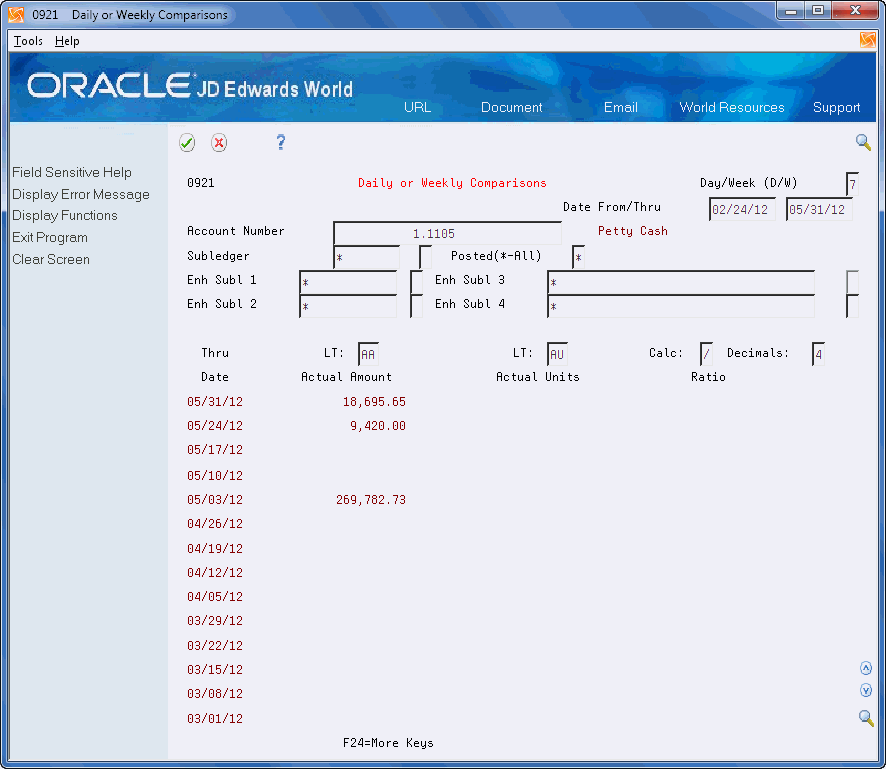Click the Date Thru field 05/31/12
This screenshot has height=769, width=886.
click(x=819, y=210)
